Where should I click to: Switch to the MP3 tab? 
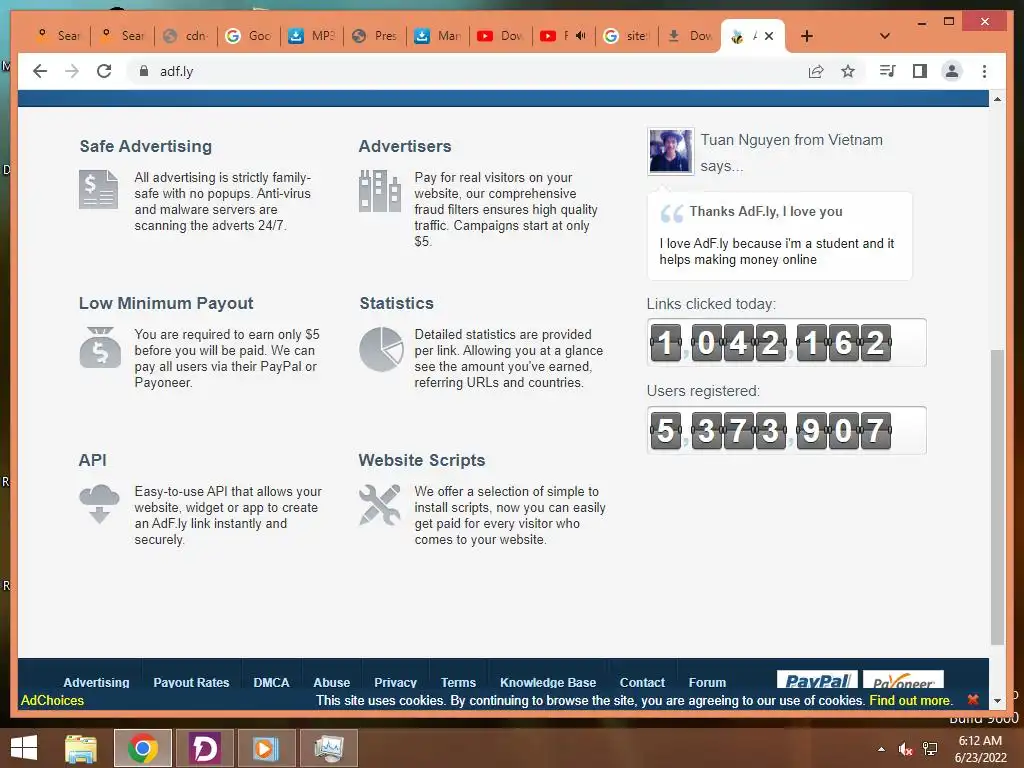pos(313,36)
